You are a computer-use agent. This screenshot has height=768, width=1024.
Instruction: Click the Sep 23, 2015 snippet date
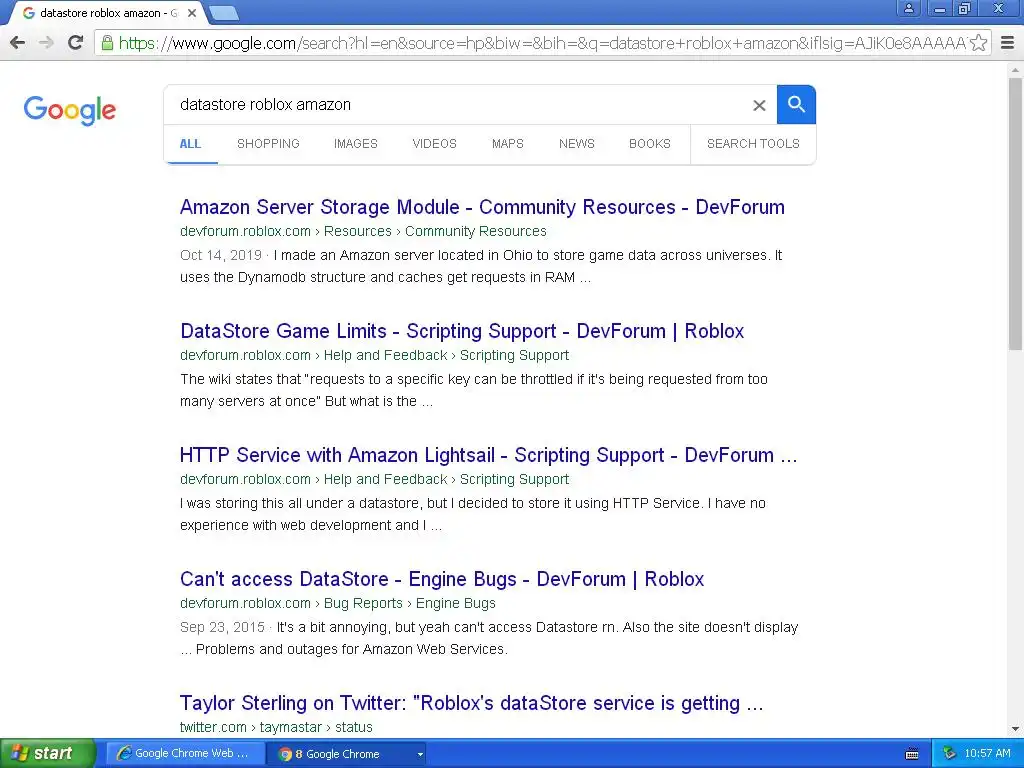[222, 628]
